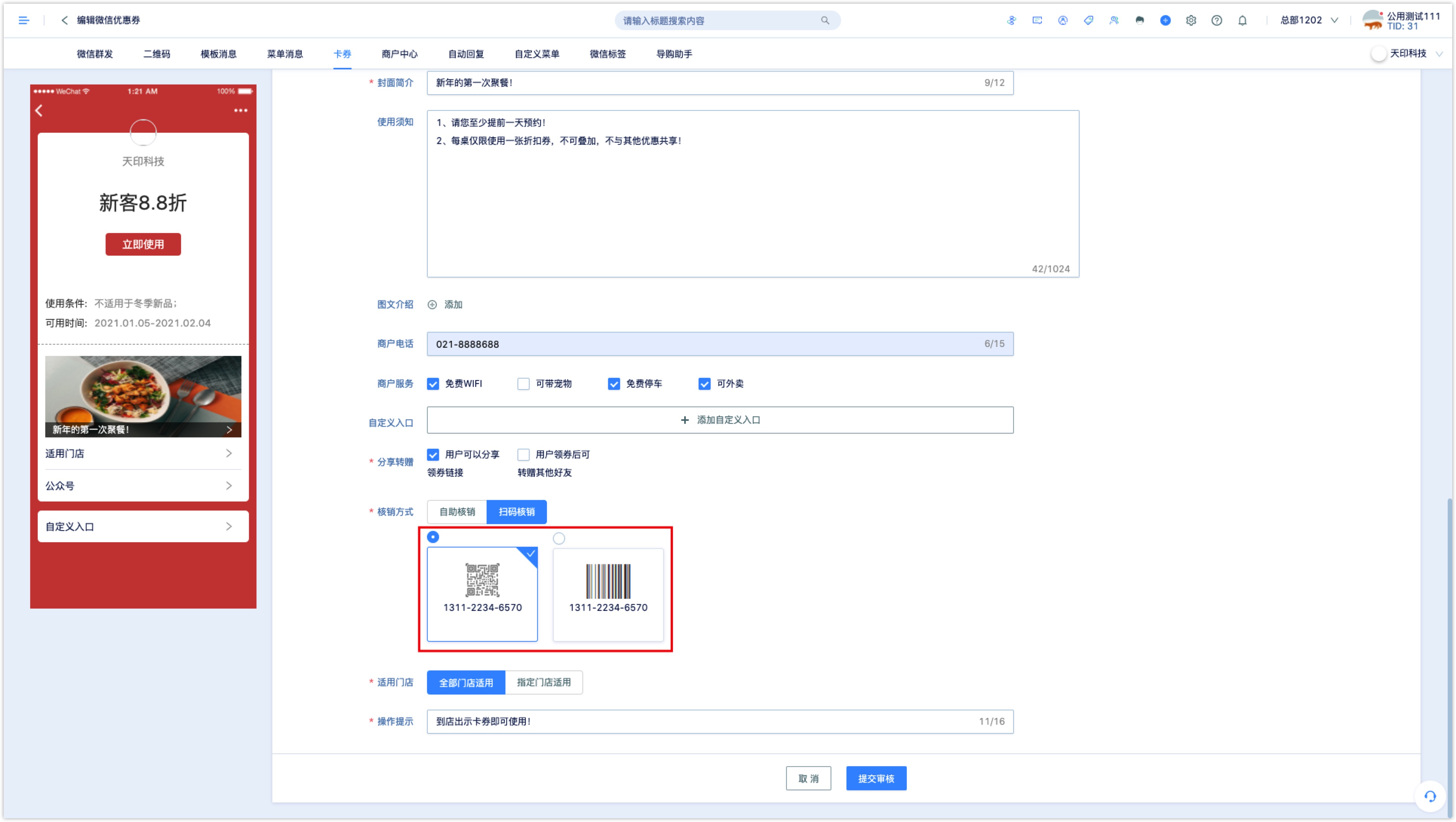The image size is (1456, 822).
Task: Toggle the 免费停车 checkbox
Action: coord(614,383)
